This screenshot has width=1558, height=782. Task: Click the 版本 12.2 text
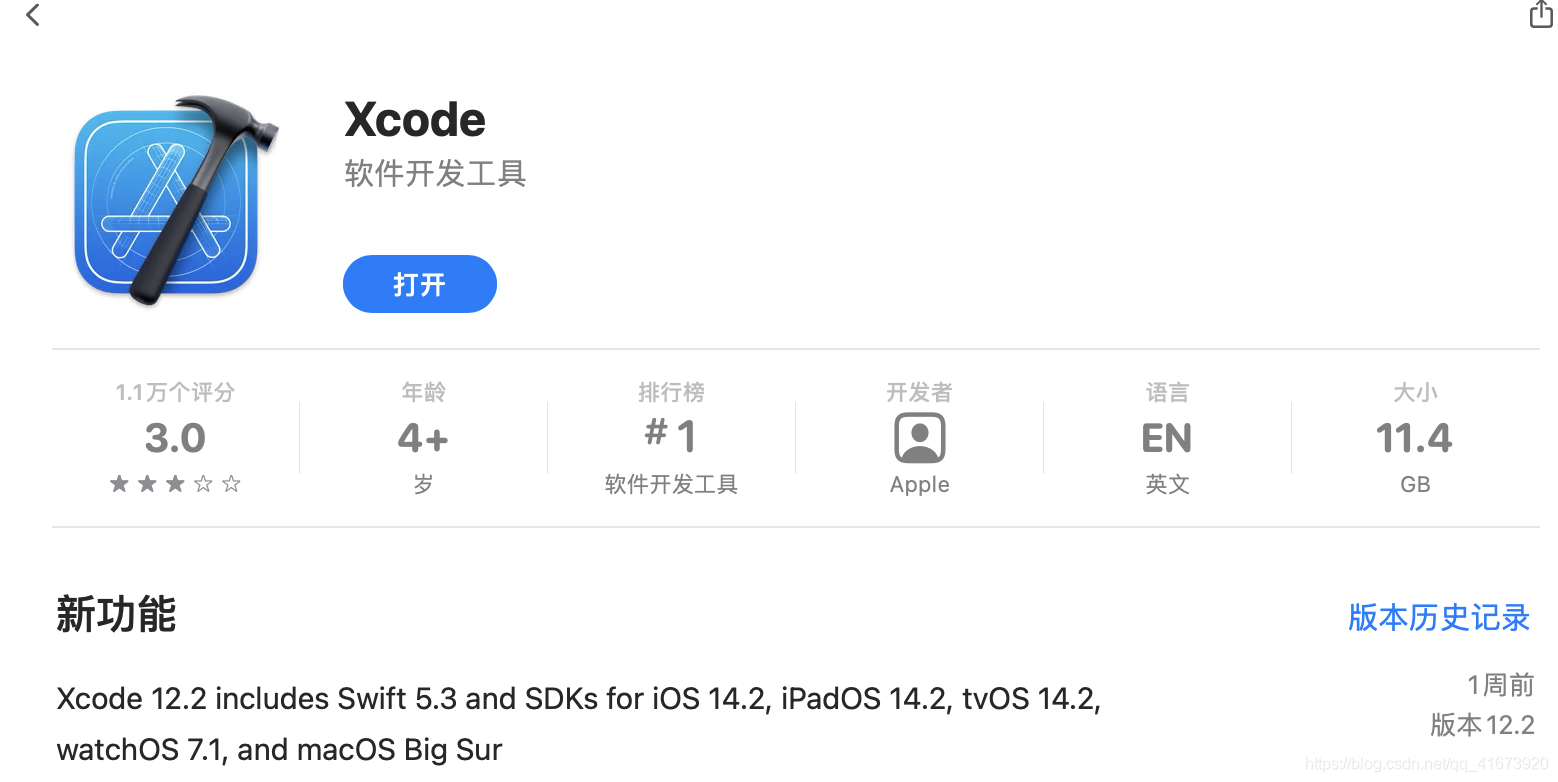[x=1483, y=725]
